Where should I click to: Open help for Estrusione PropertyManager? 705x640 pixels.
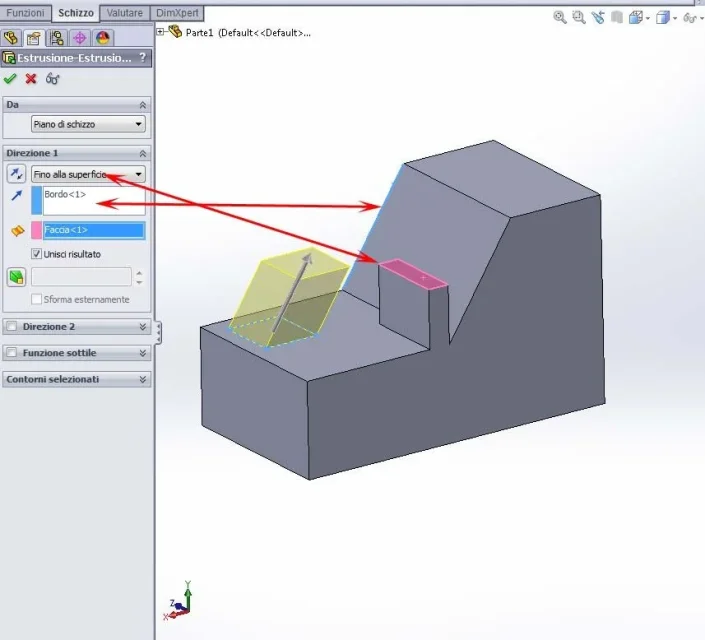143,58
